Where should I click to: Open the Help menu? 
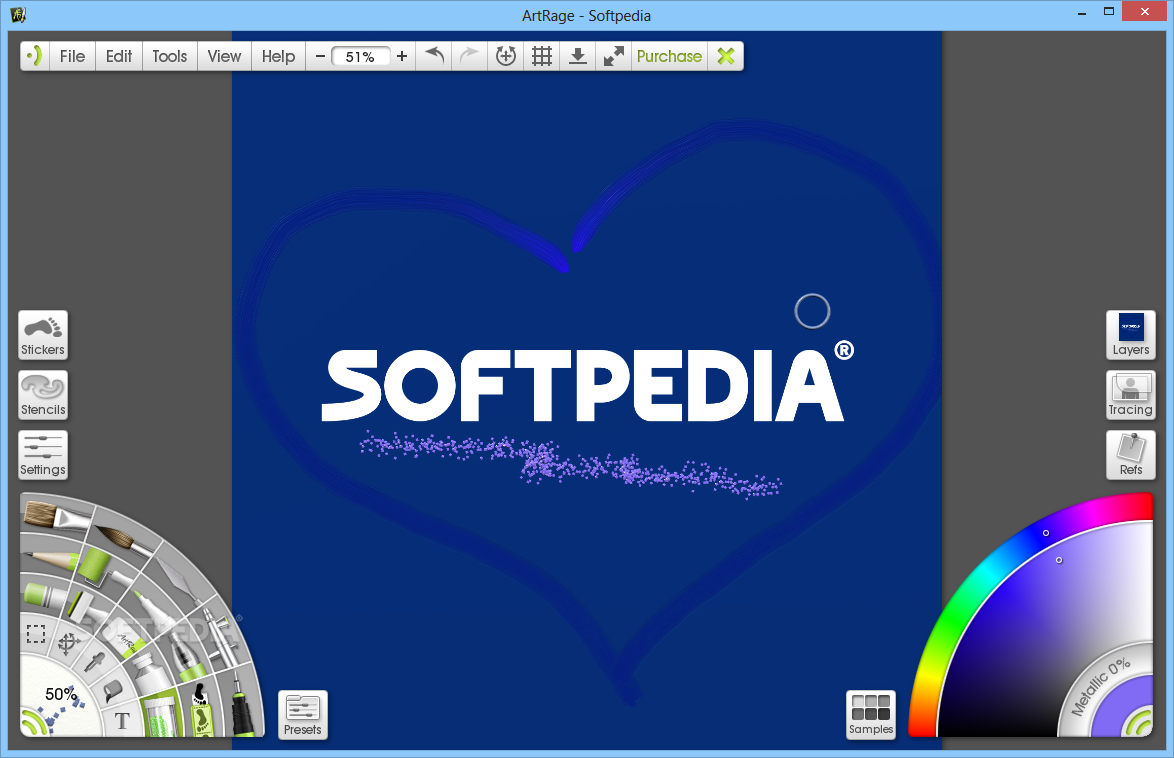point(279,56)
